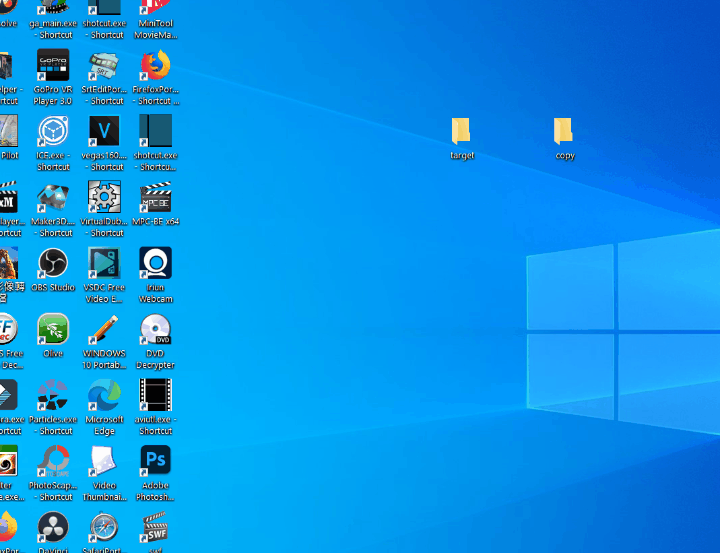Screen dimensions: 720x553
Task: Select the PhotoScape shortcut icon
Action: tap(53, 461)
